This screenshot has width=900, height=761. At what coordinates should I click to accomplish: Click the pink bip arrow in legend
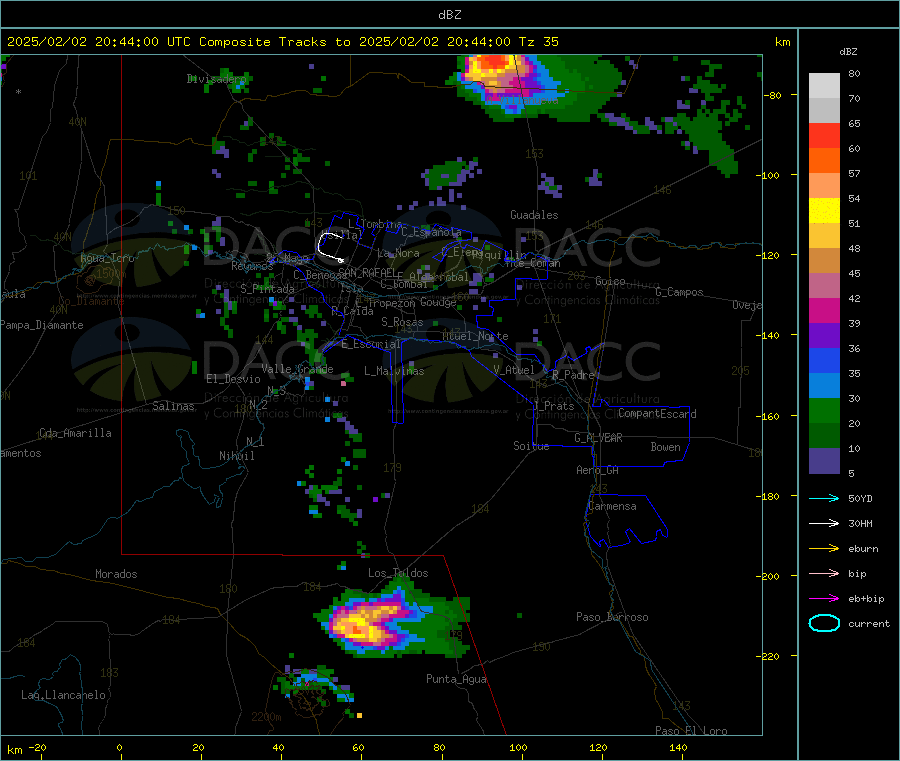pyautogui.click(x=824, y=573)
